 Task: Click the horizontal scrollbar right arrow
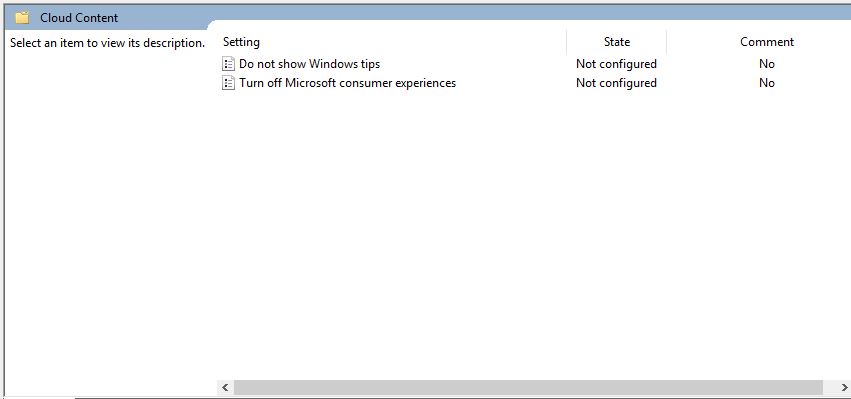pyautogui.click(x=843, y=388)
